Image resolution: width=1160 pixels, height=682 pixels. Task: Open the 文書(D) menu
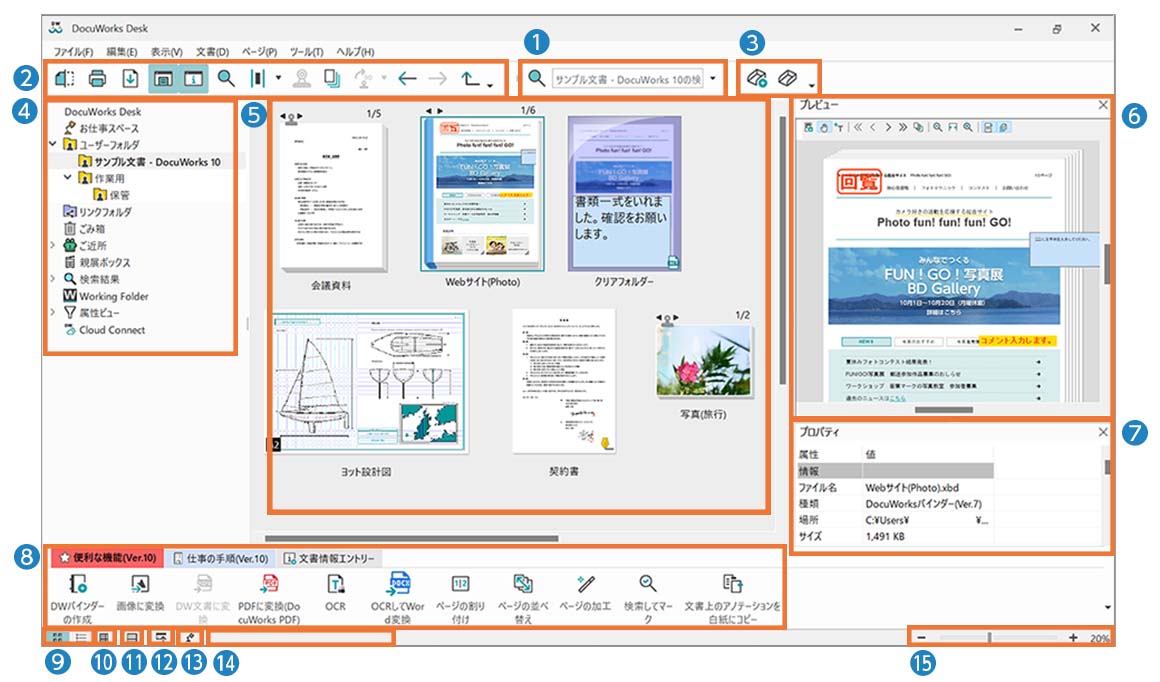coord(212,52)
